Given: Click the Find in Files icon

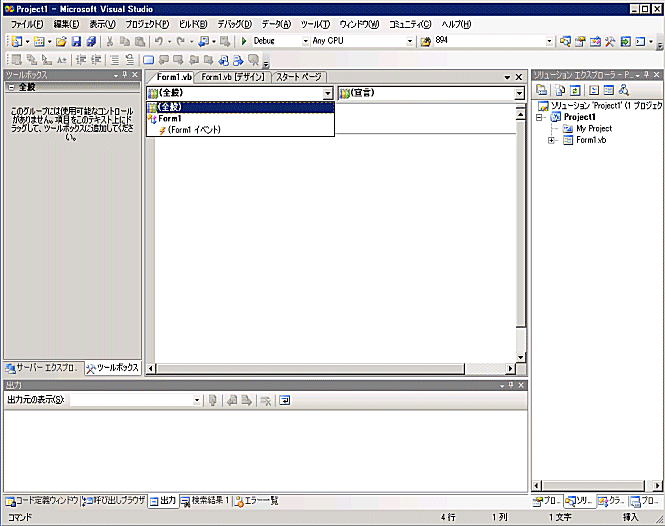Looking at the screenshot, I should pos(425,41).
